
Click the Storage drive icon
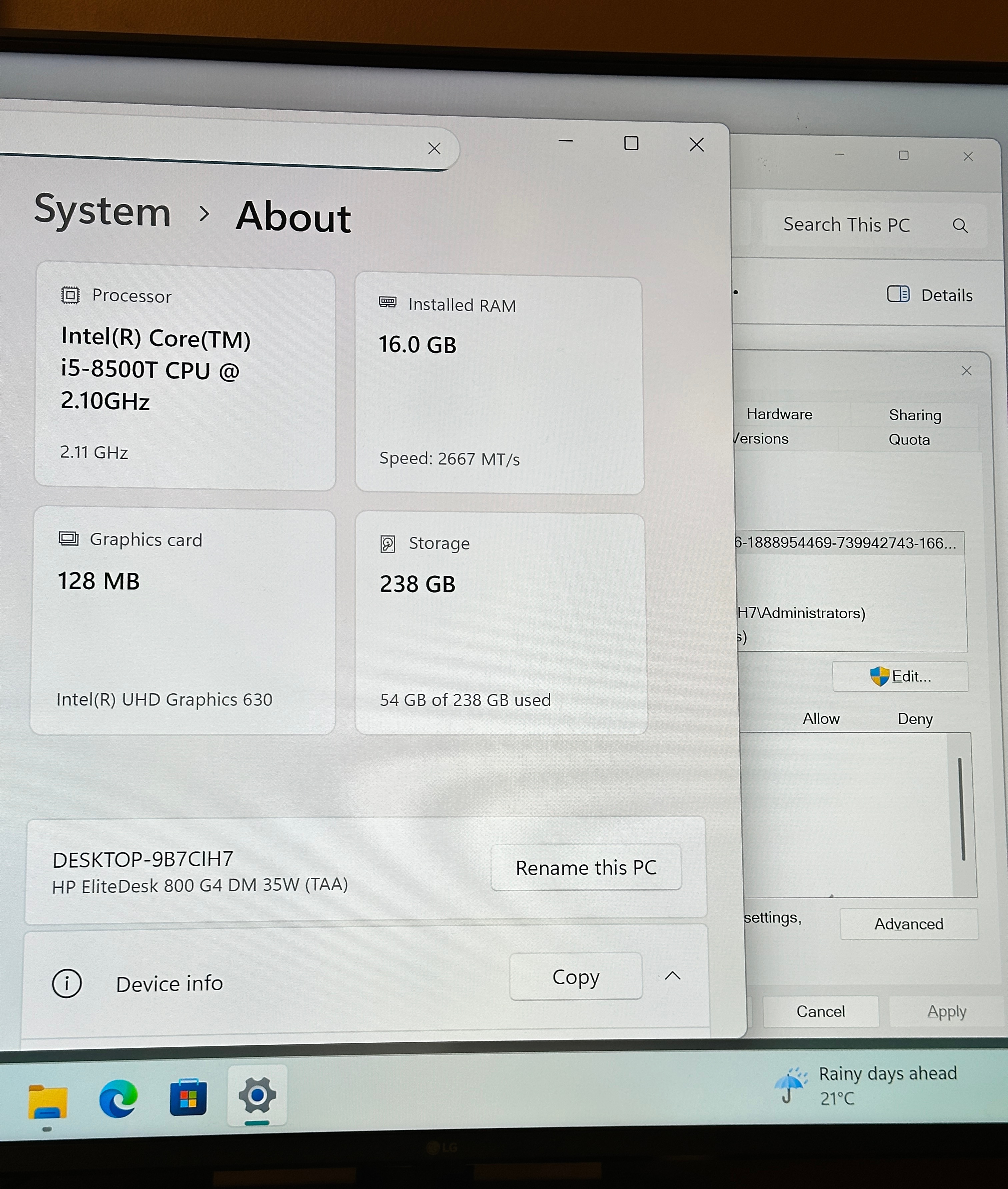pos(387,543)
